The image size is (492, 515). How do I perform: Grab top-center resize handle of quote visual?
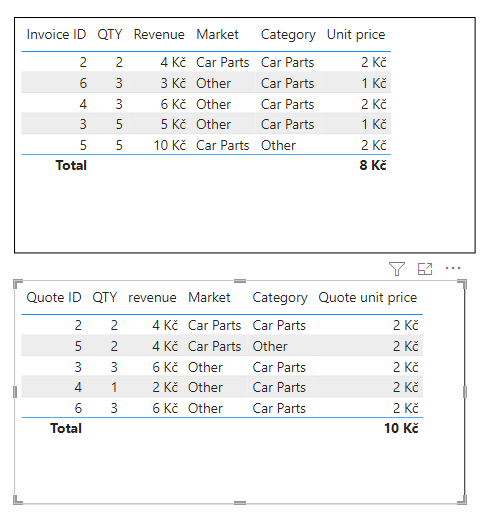click(240, 281)
